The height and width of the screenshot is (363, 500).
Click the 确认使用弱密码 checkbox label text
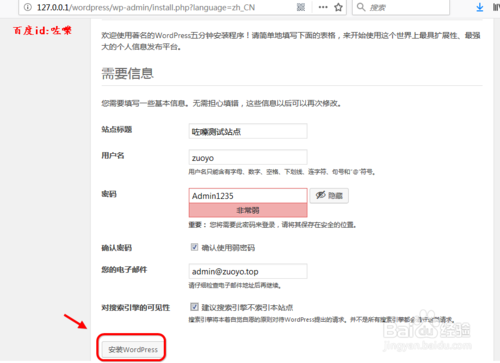pyautogui.click(x=228, y=248)
